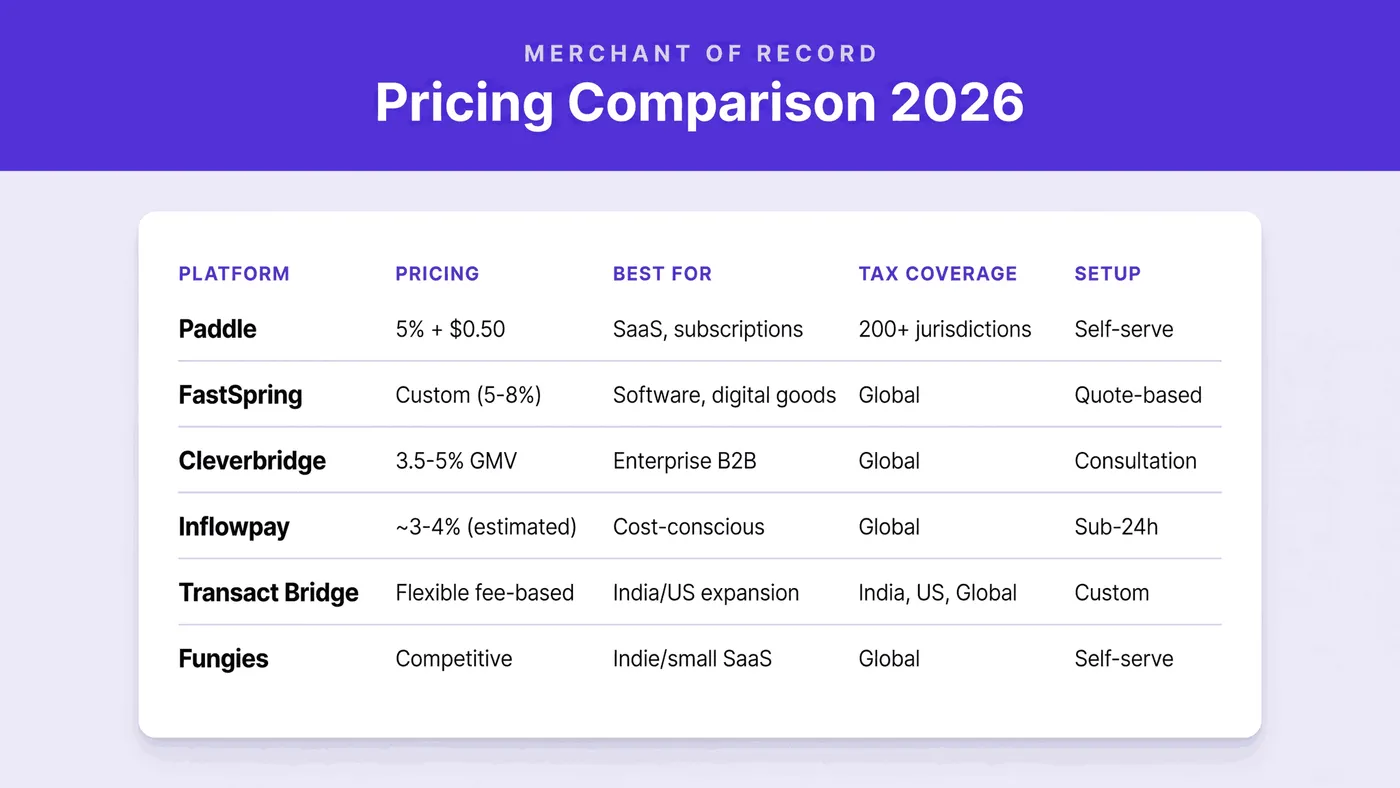
Task: Click the 200+ jurisdictions cell
Action: pyautogui.click(x=945, y=329)
